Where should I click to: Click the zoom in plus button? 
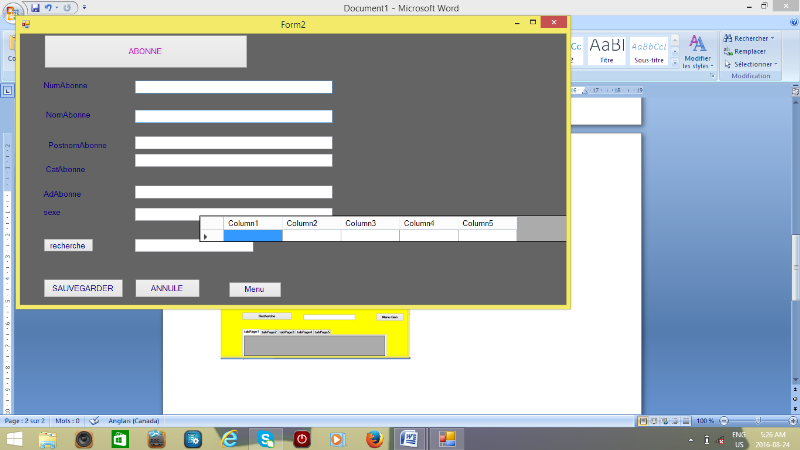[x=793, y=421]
